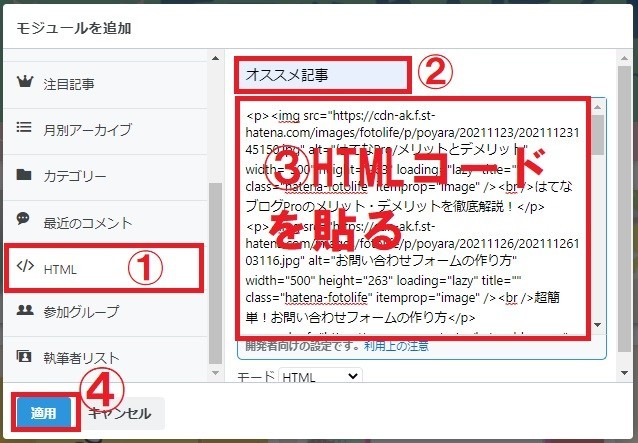The height and width of the screenshot is (443, 638).
Task: Click the folder icon beside カテゴリー
Action: pyautogui.click(x=24, y=174)
